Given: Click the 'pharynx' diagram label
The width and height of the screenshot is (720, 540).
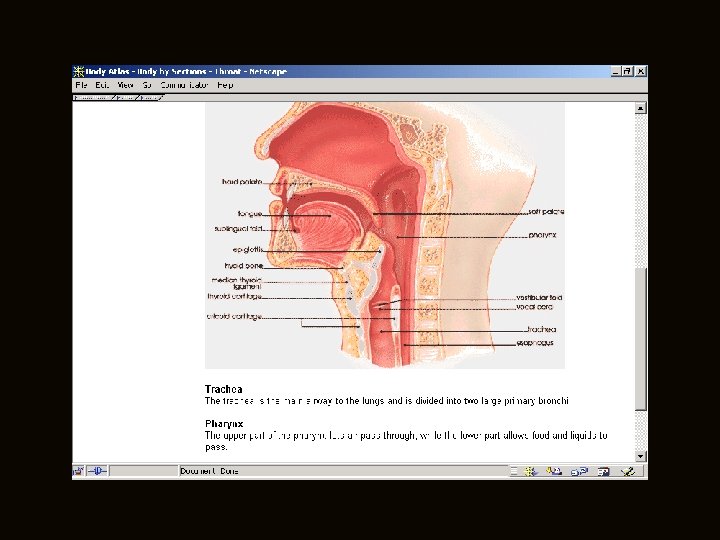Looking at the screenshot, I should pos(542,235).
